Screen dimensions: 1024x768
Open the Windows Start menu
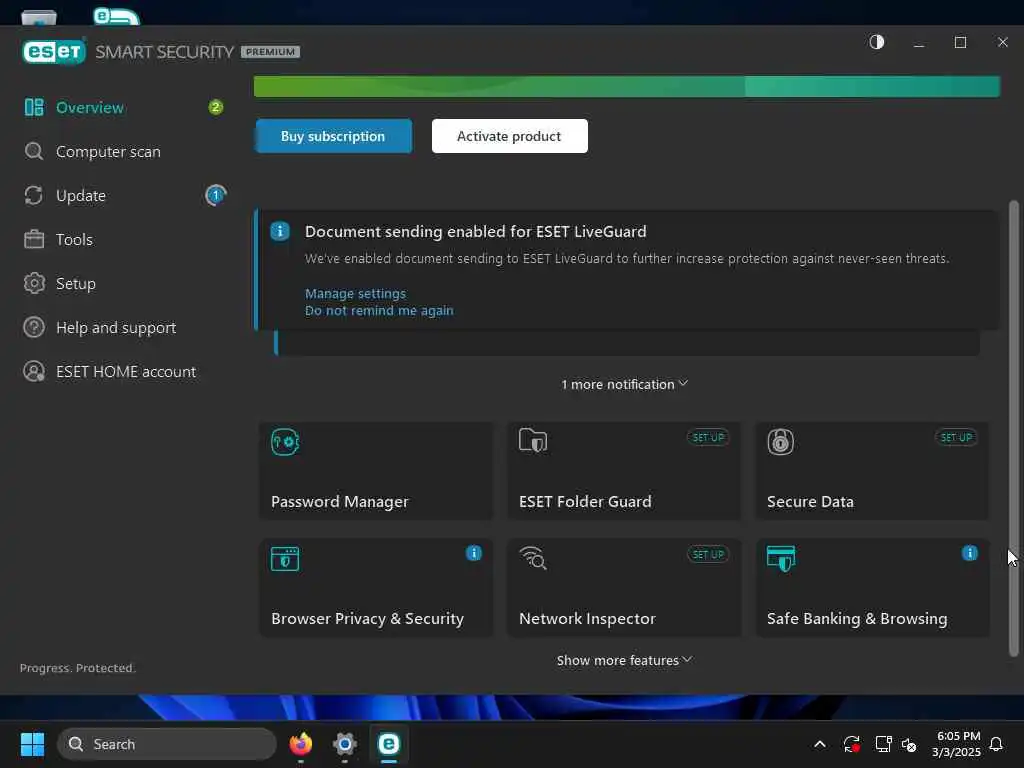[33, 744]
